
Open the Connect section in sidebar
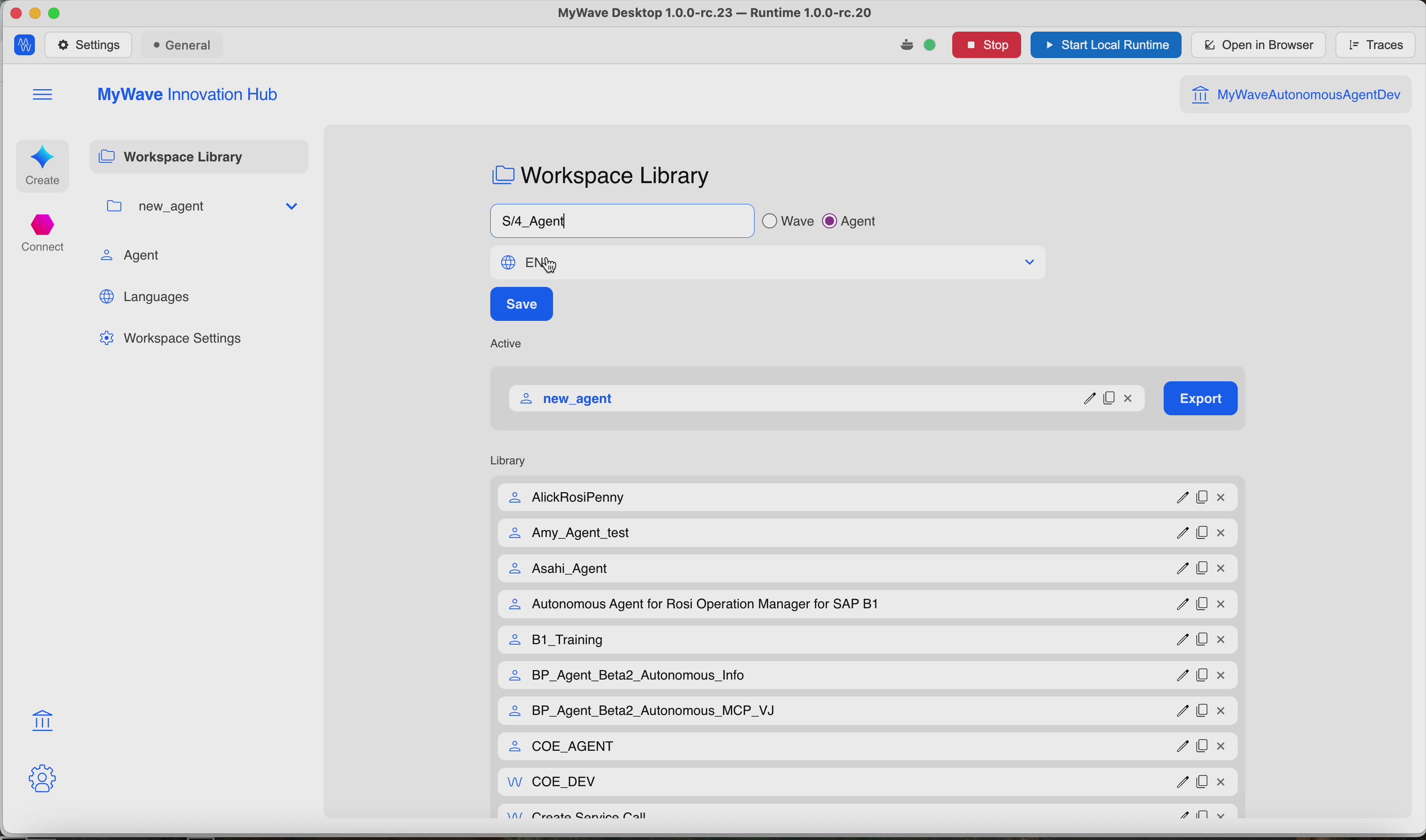tap(43, 233)
